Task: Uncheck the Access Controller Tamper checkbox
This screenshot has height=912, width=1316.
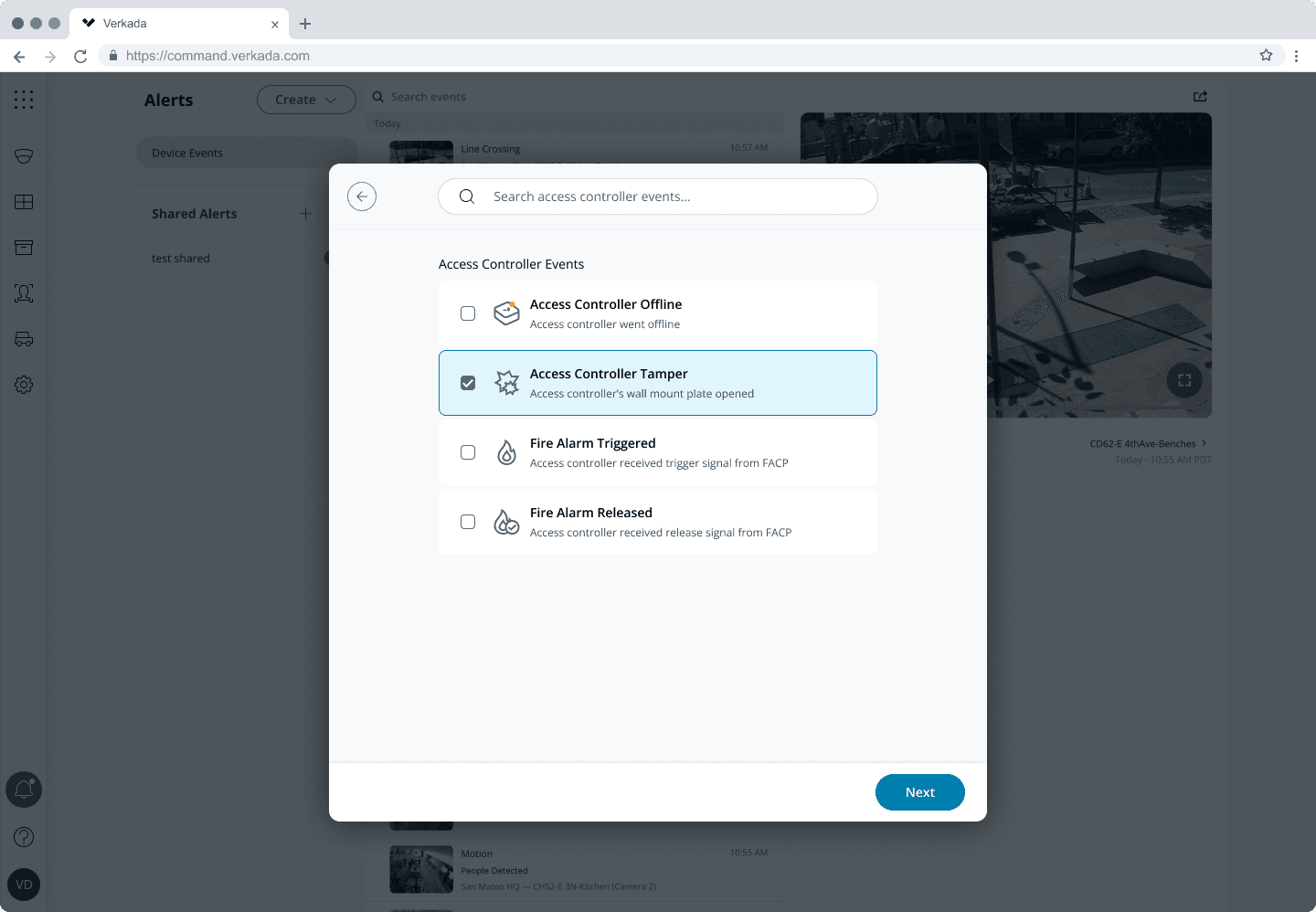Action: point(468,383)
